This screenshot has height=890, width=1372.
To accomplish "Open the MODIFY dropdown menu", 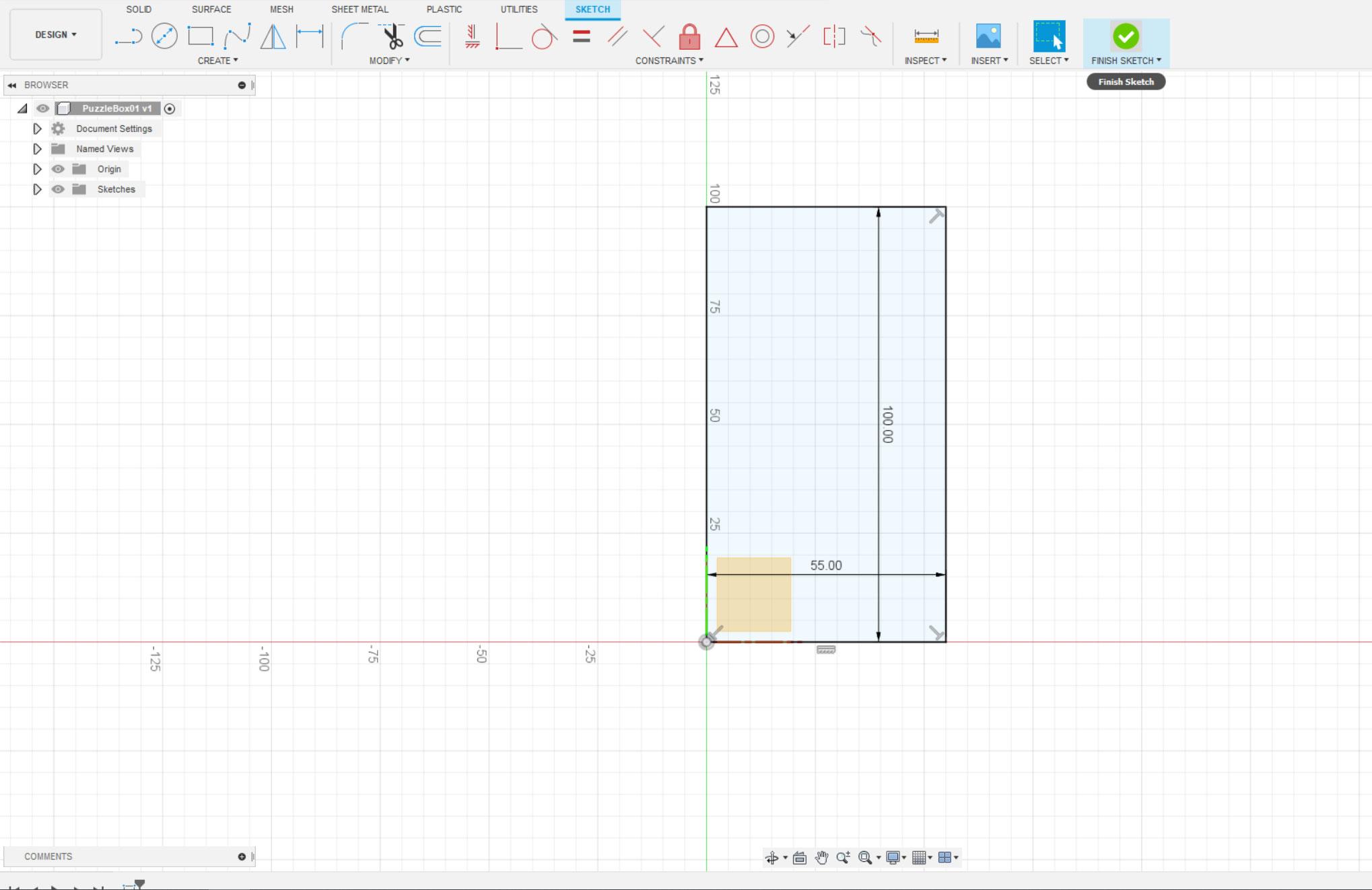I will coord(390,60).
